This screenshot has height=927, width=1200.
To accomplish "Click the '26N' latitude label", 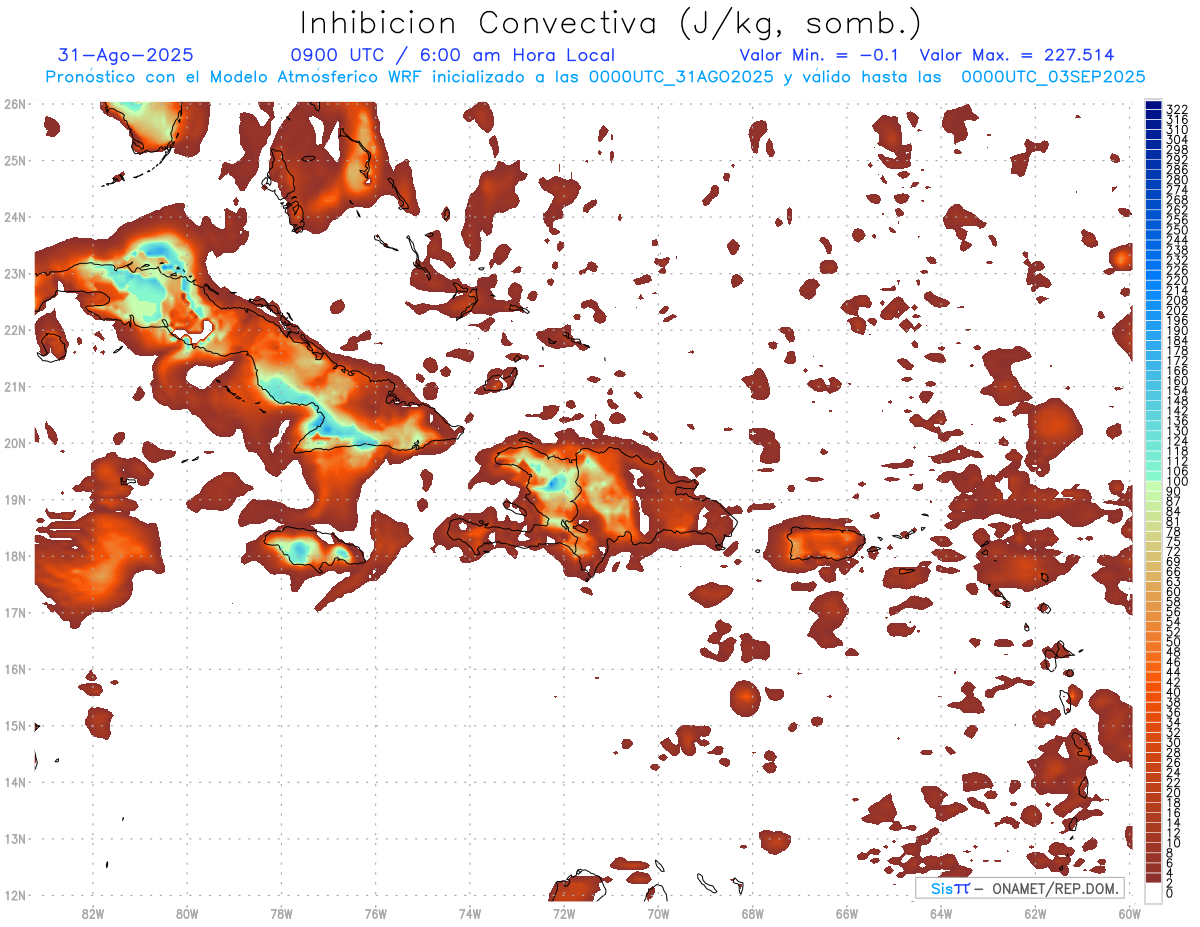I will [15, 104].
